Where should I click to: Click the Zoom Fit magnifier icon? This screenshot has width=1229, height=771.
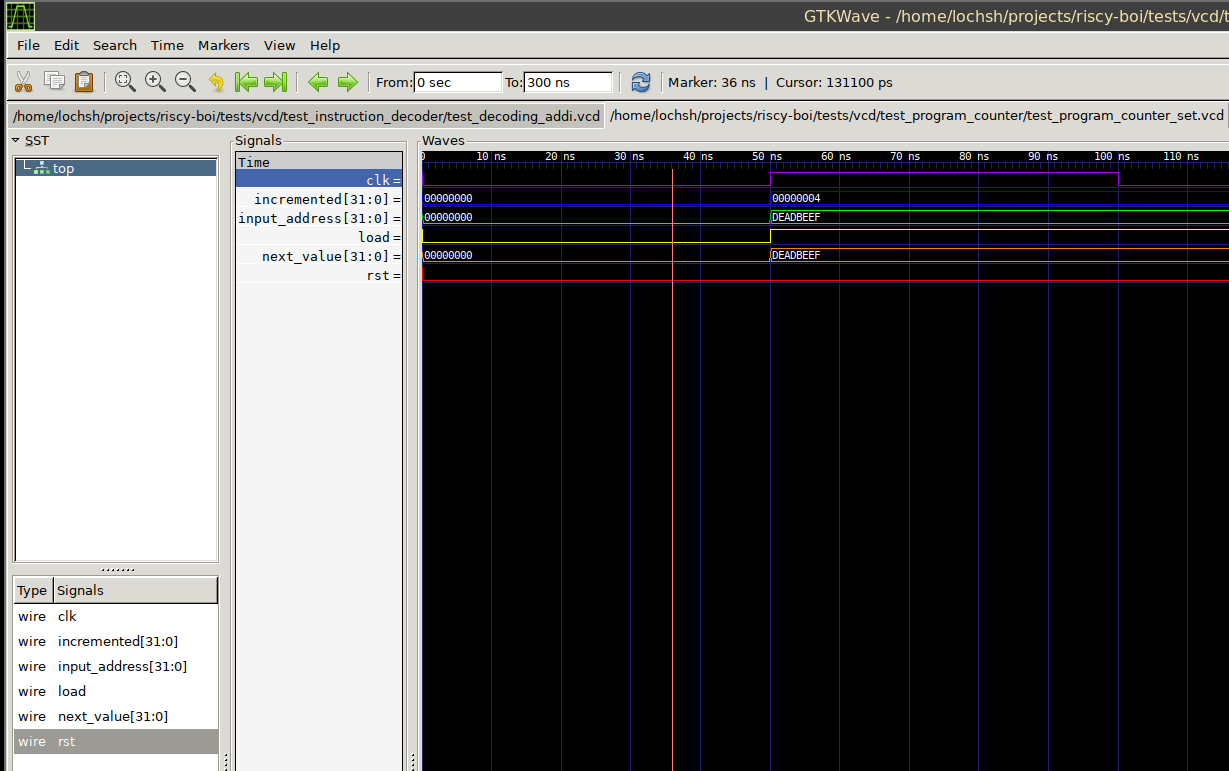coord(125,82)
